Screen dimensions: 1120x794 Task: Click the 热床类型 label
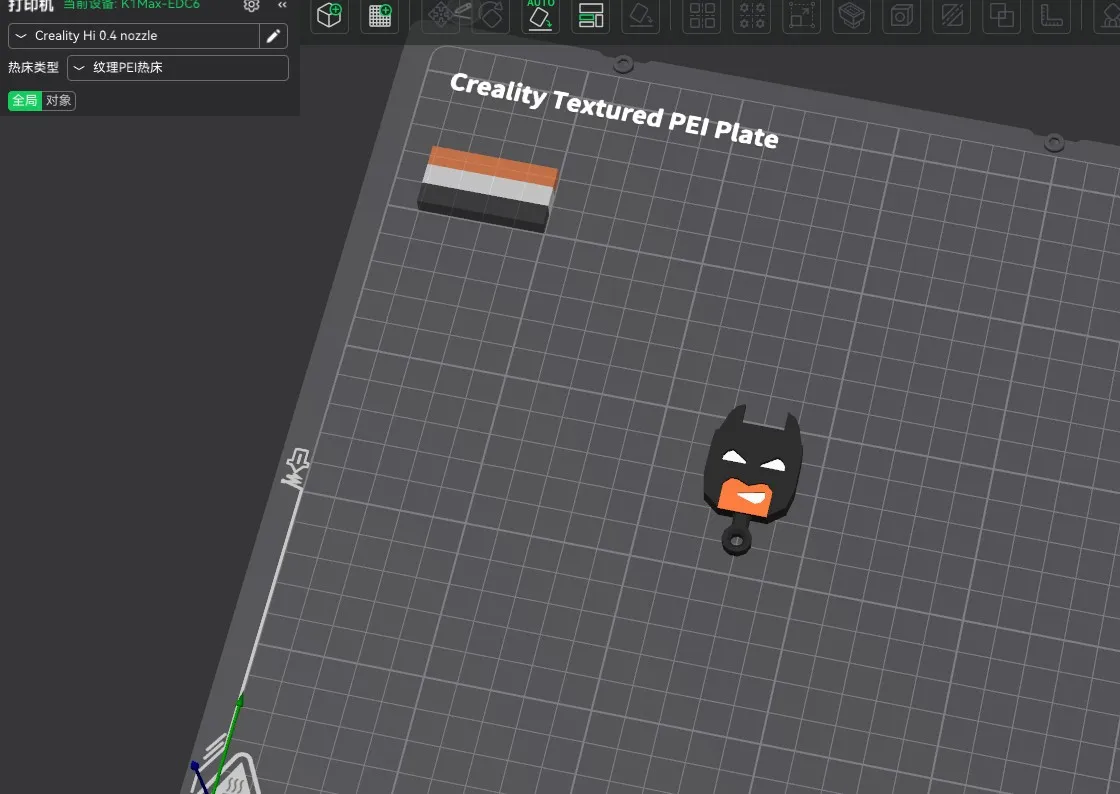tap(34, 68)
